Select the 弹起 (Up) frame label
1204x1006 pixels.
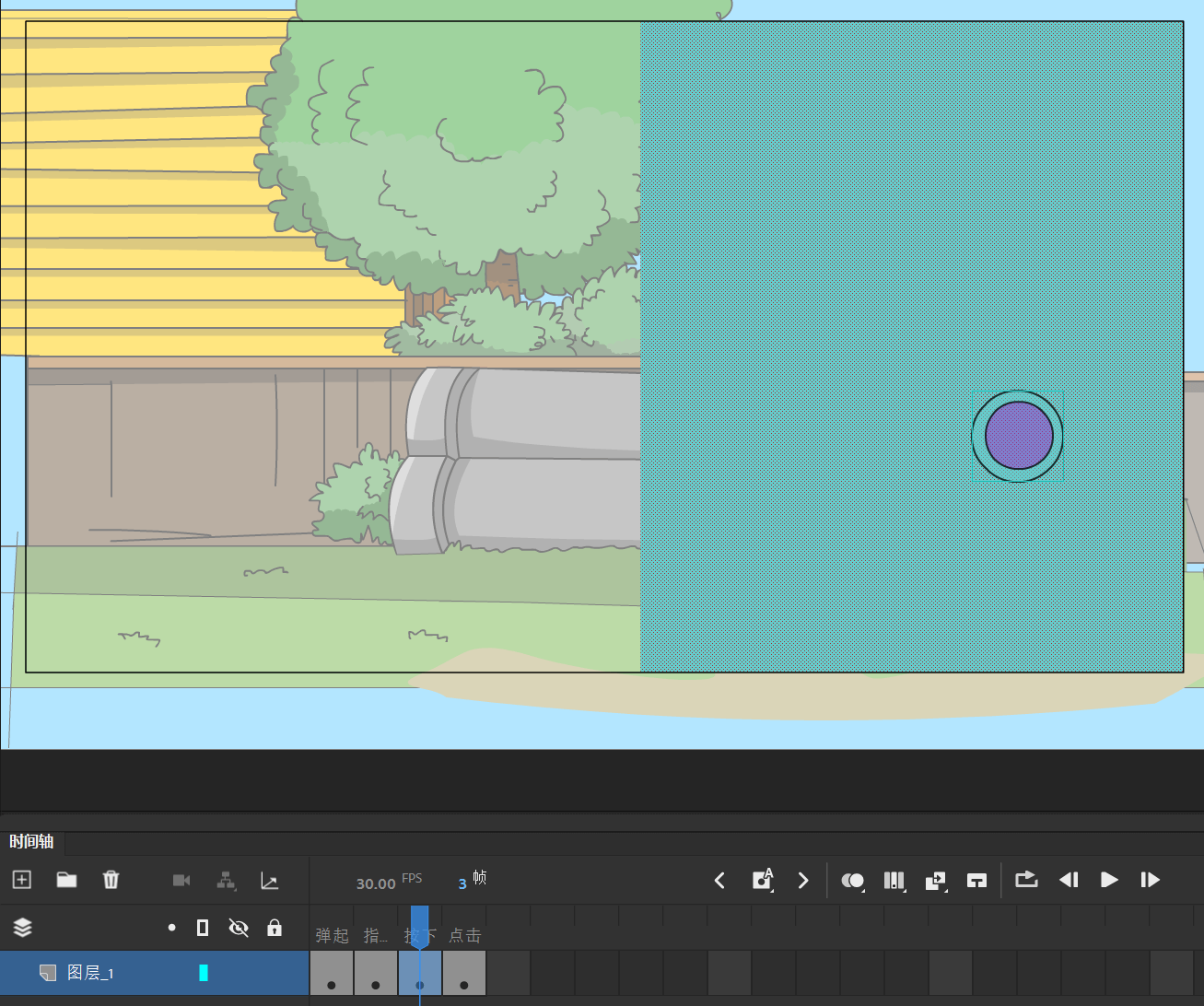point(333,936)
